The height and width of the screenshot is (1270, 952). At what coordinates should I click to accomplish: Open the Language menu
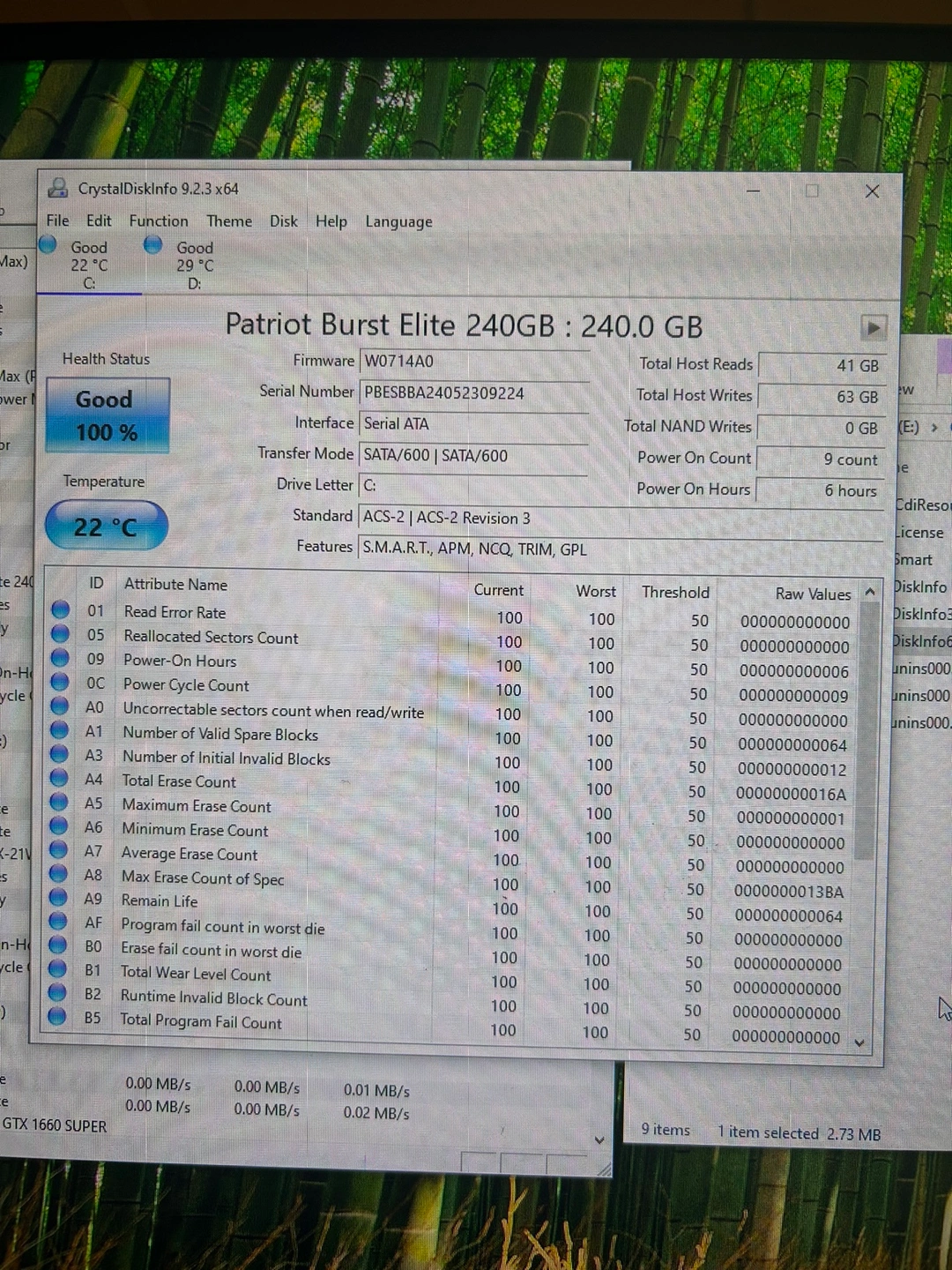click(x=398, y=222)
